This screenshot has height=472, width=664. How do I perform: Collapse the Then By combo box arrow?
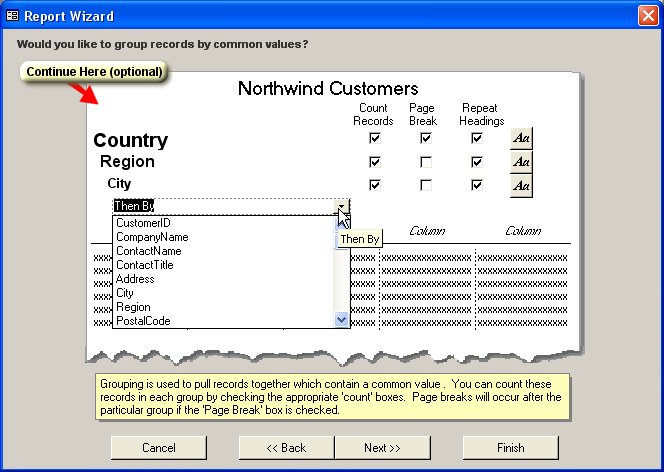(341, 206)
